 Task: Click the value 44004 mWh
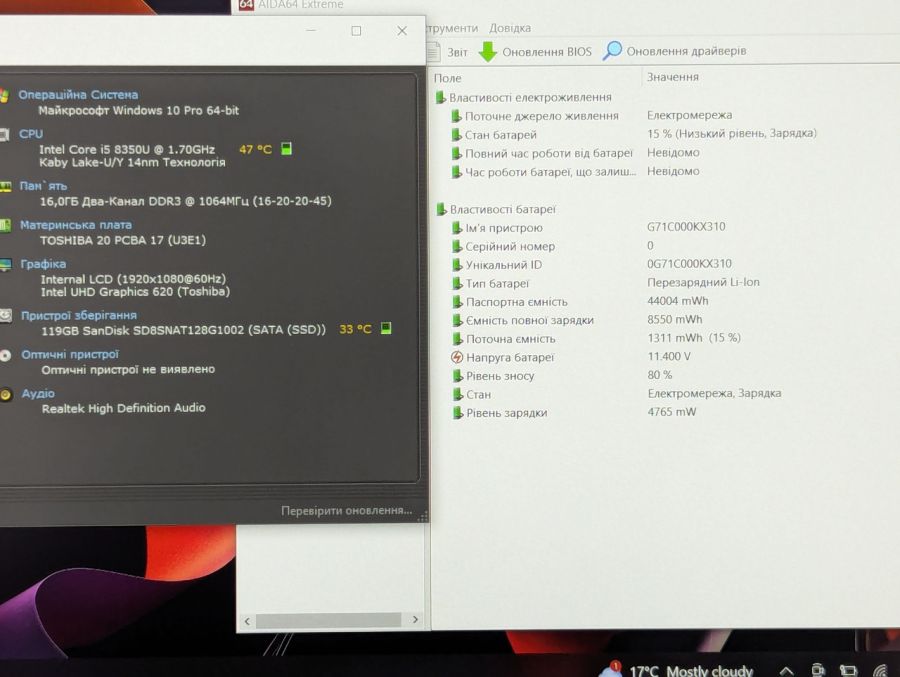[677, 301]
